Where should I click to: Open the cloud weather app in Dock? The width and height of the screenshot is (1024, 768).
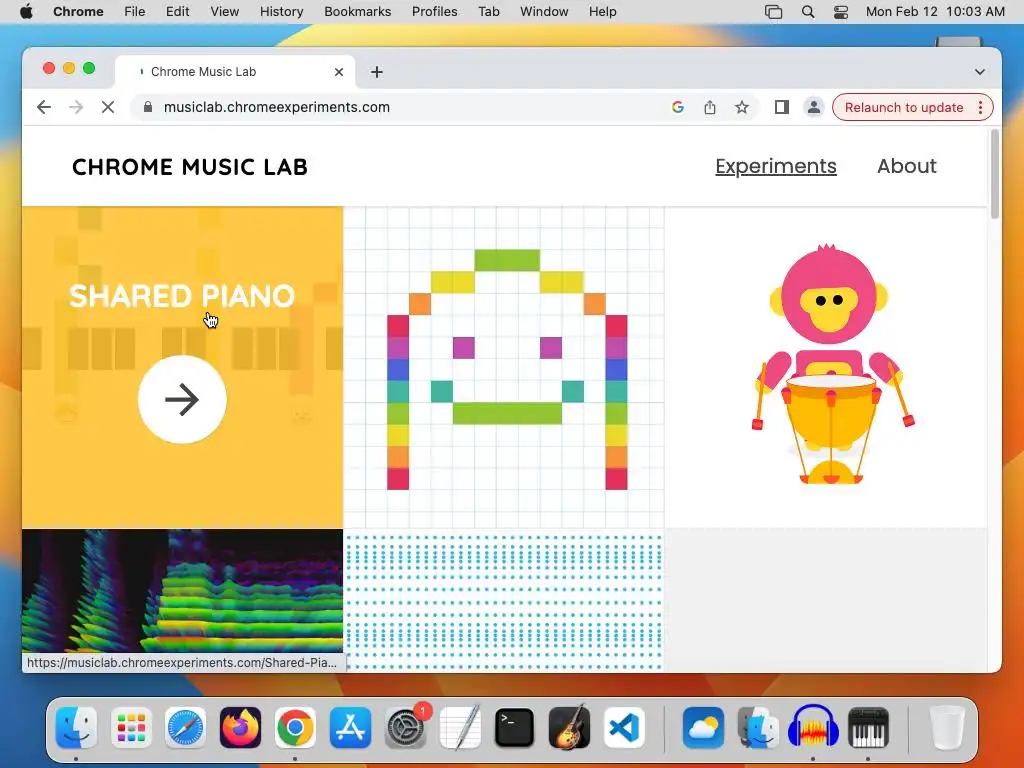click(703, 728)
